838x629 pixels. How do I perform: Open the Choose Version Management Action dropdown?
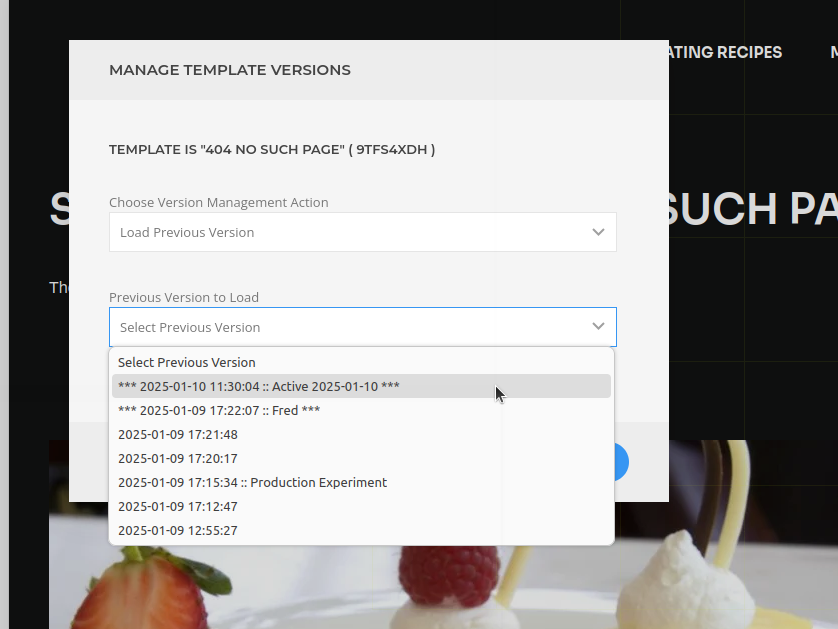tap(362, 232)
